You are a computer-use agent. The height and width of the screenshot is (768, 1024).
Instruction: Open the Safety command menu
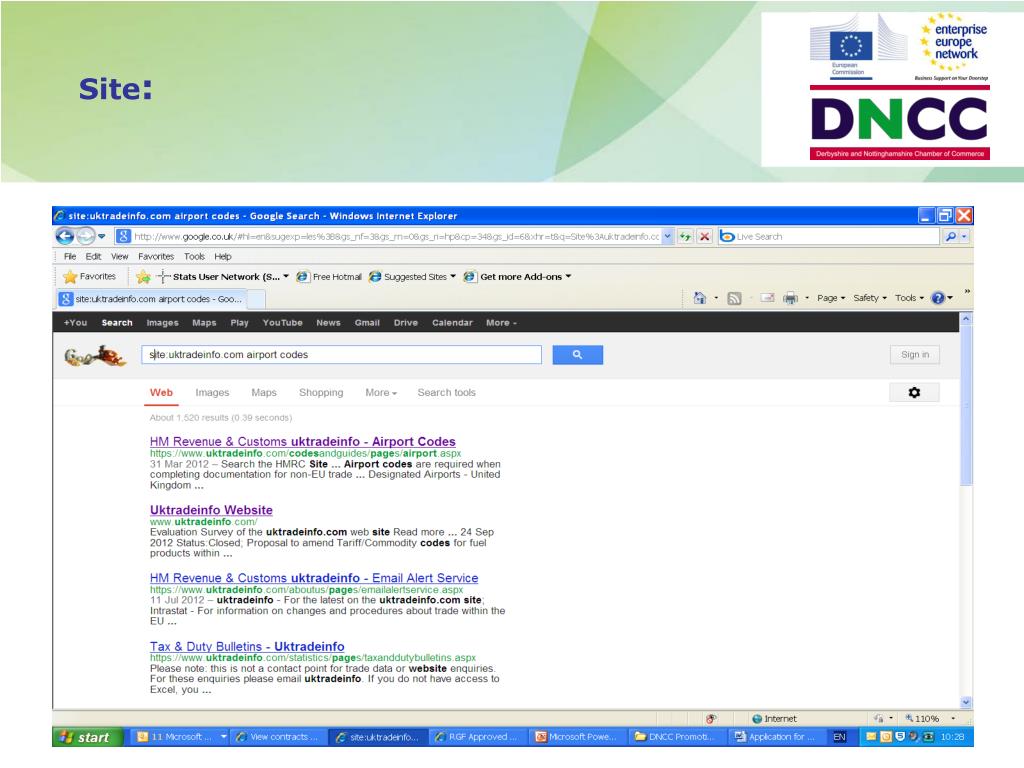coord(870,298)
